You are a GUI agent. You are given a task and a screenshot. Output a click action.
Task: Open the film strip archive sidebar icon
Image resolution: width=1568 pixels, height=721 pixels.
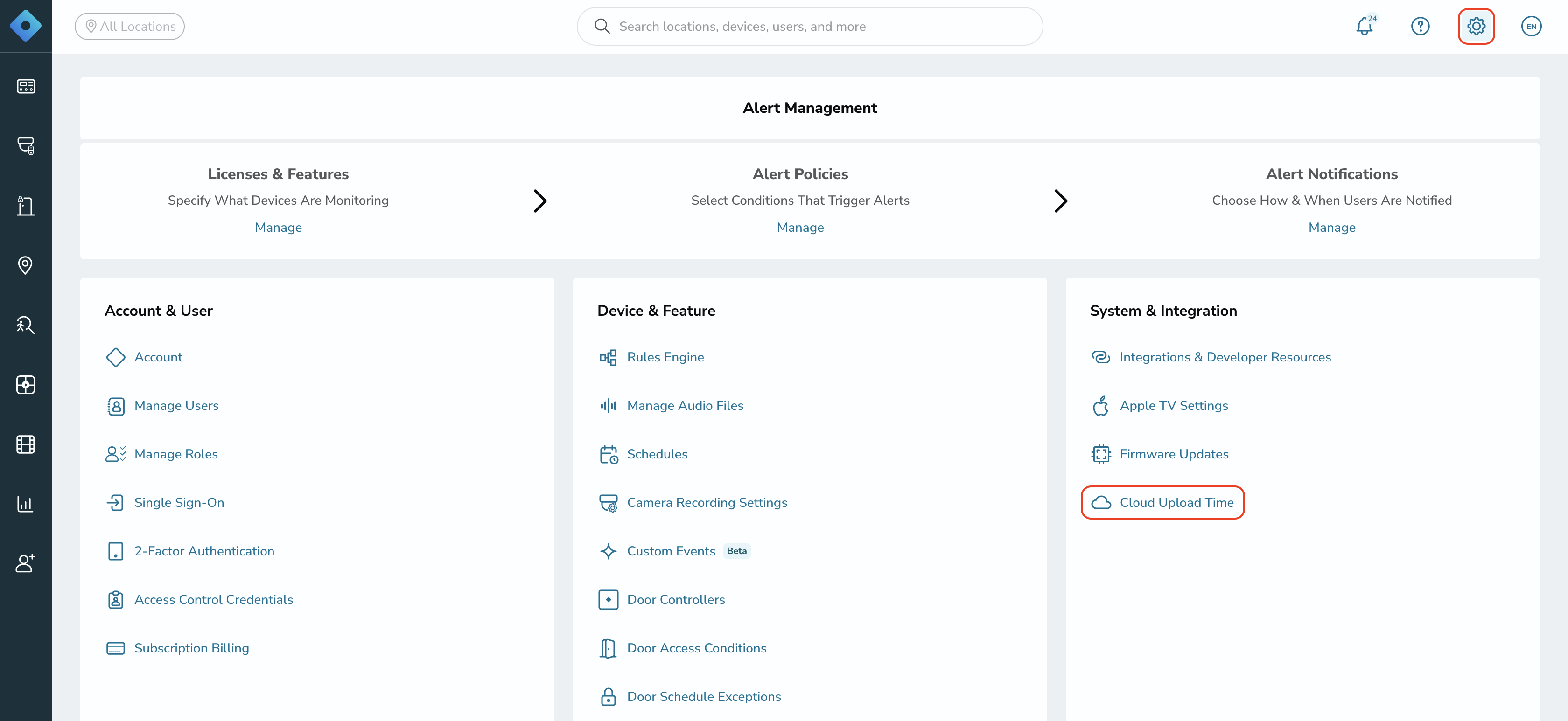tap(26, 445)
